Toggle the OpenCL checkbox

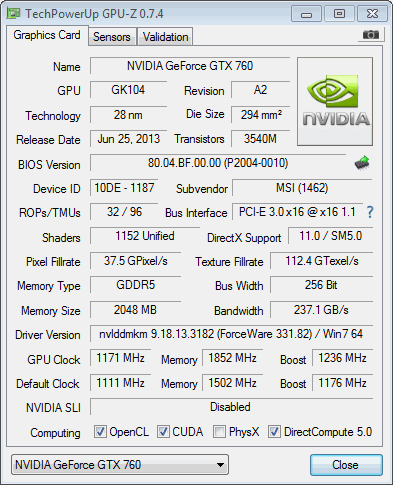[x=100, y=431]
